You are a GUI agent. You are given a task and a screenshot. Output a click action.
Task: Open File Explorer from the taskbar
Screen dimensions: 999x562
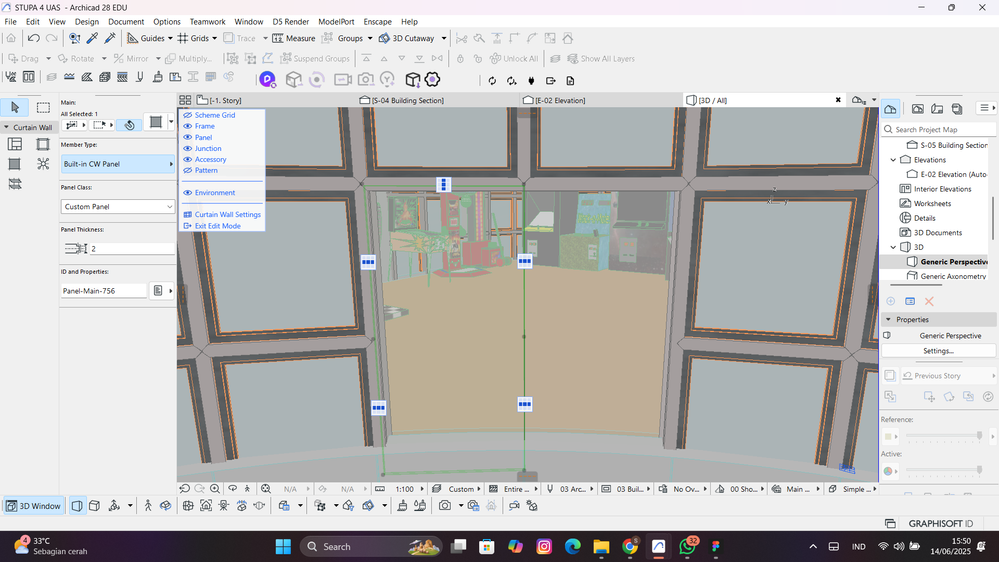(601, 547)
